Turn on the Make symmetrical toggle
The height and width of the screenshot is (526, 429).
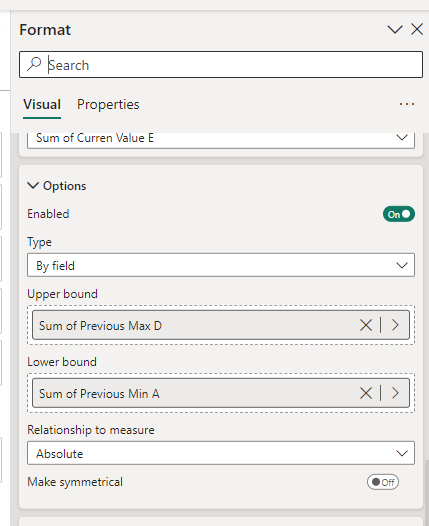383,482
